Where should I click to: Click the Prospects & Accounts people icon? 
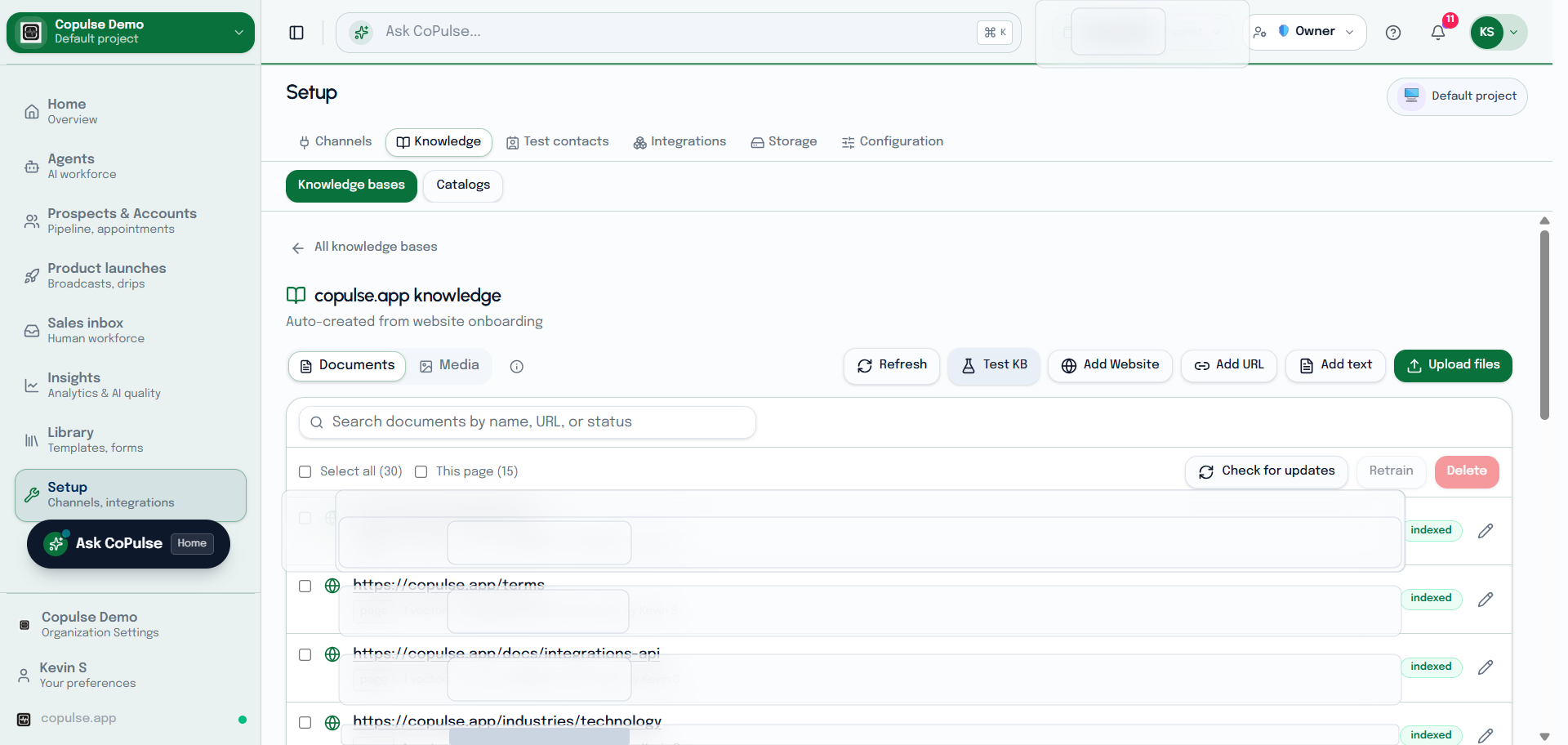pyautogui.click(x=31, y=221)
